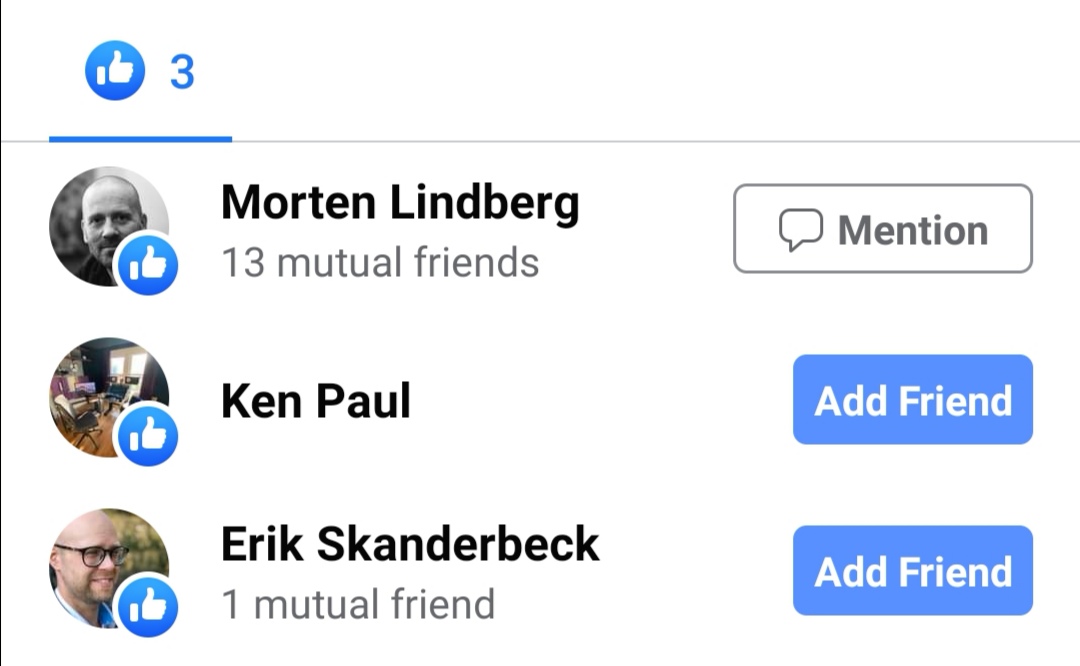This screenshot has height=666, width=1080.
Task: Click the blank space beside Ken Paul's name
Action: point(599,399)
